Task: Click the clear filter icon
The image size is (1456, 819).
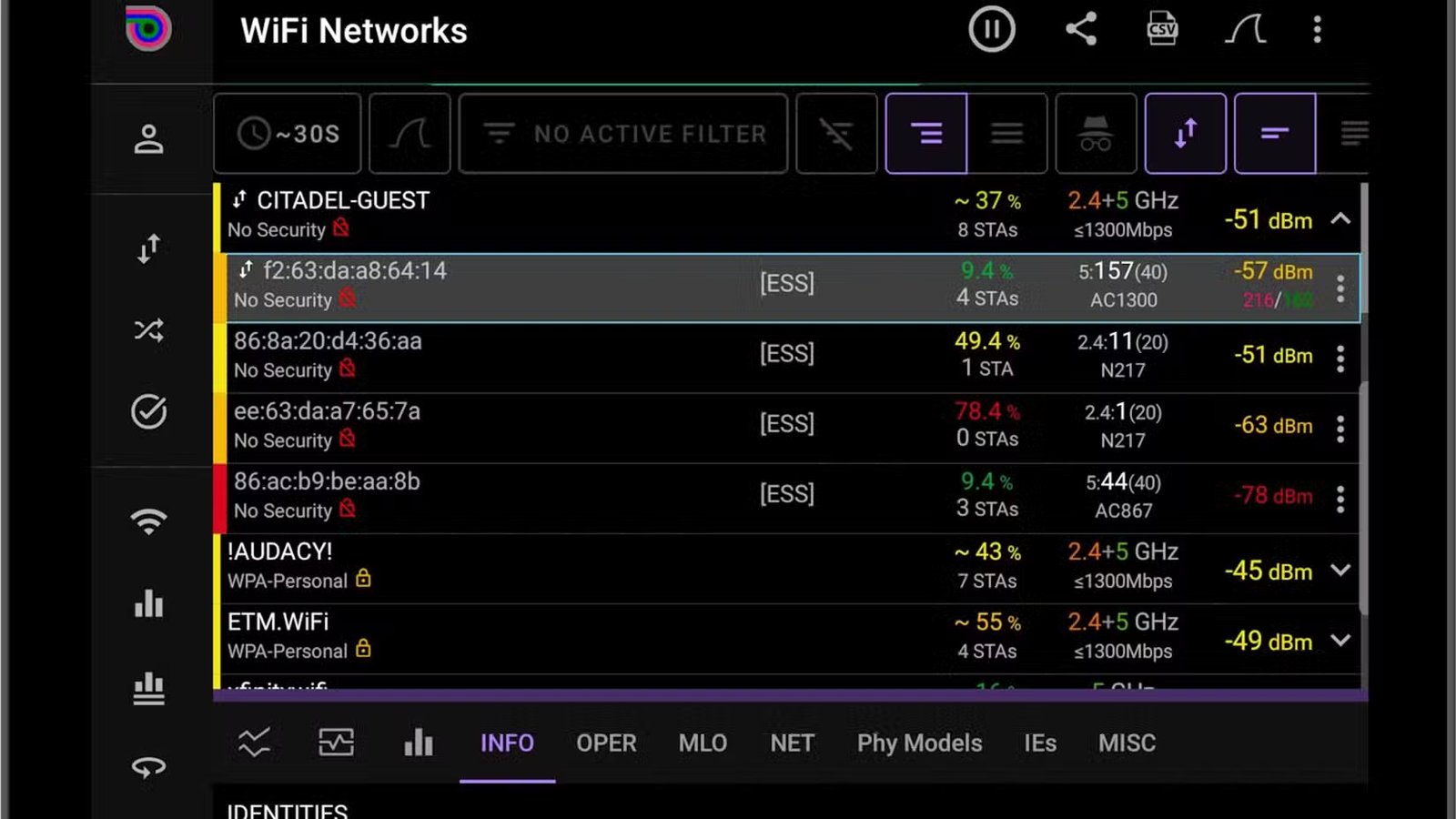Action: click(x=836, y=134)
